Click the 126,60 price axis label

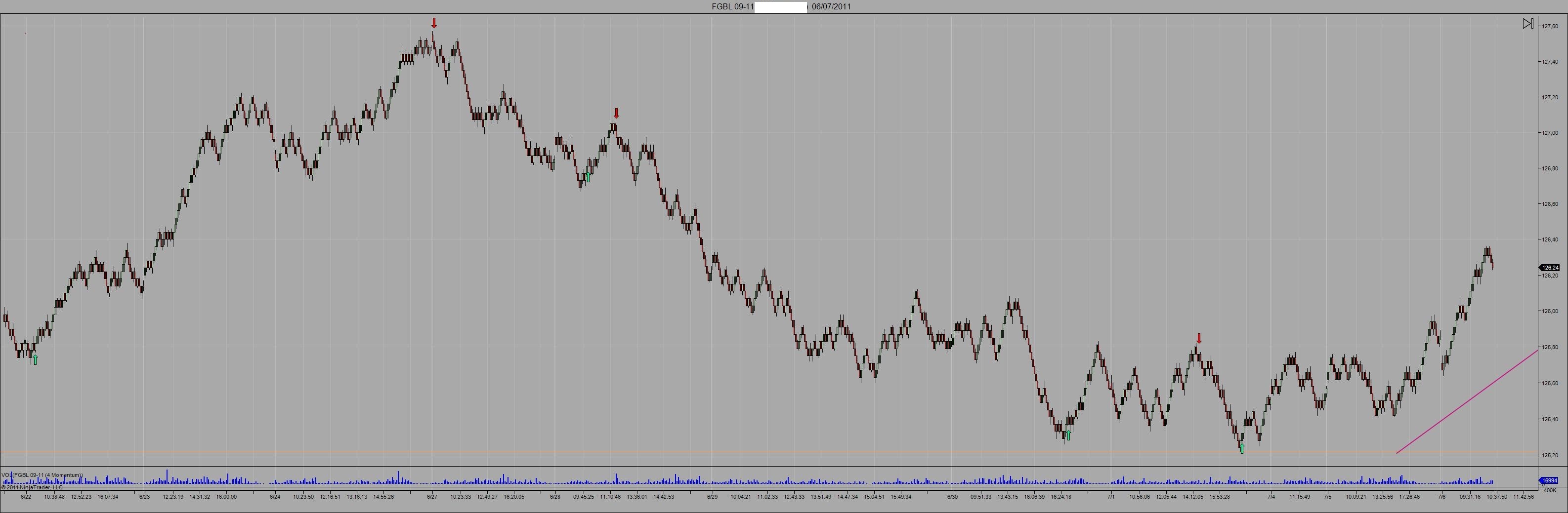[x=1550, y=204]
